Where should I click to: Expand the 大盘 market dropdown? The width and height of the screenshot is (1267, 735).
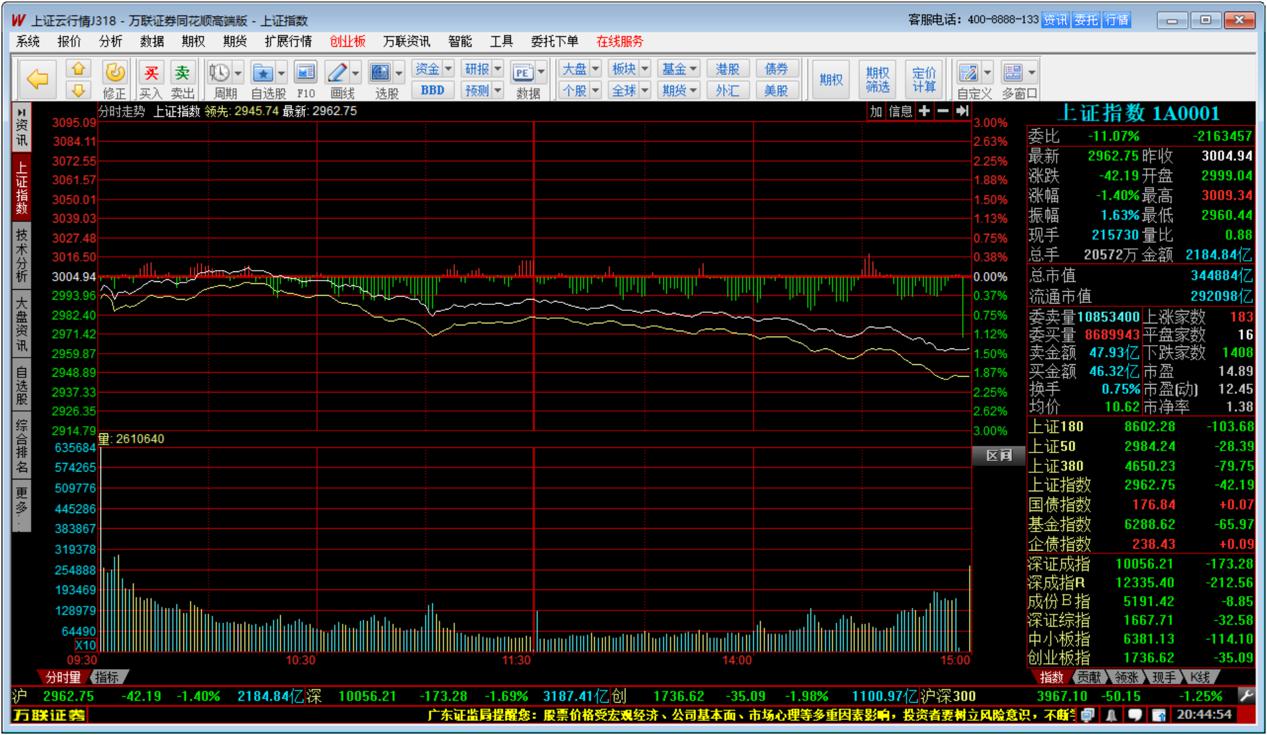pyautogui.click(x=595, y=69)
